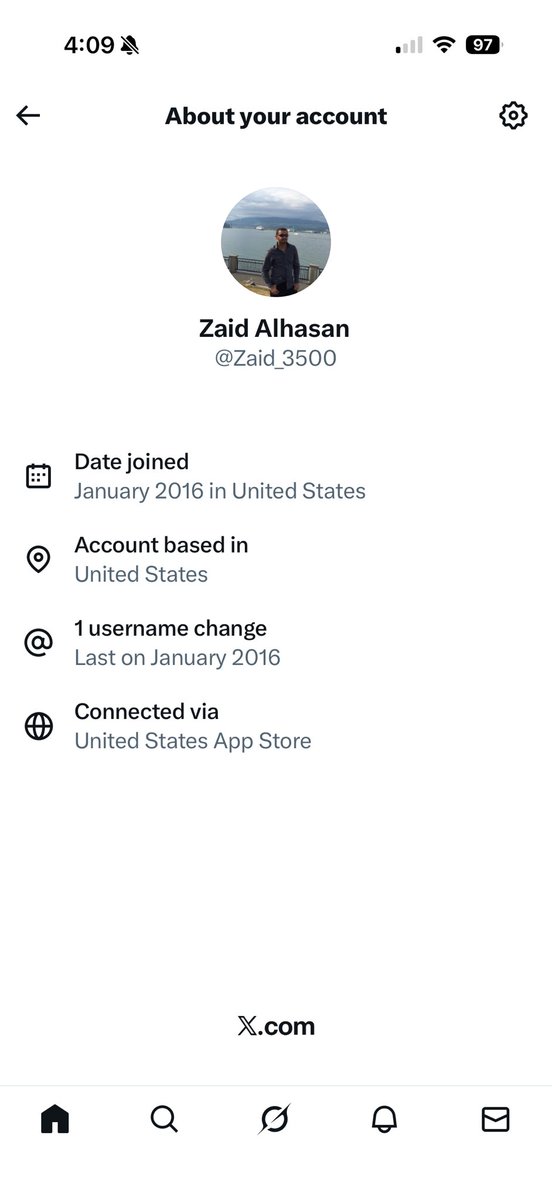Viewport: 552px width, 1200px height.
Task: Tap the Zaid Alhasan display name
Action: tap(275, 328)
